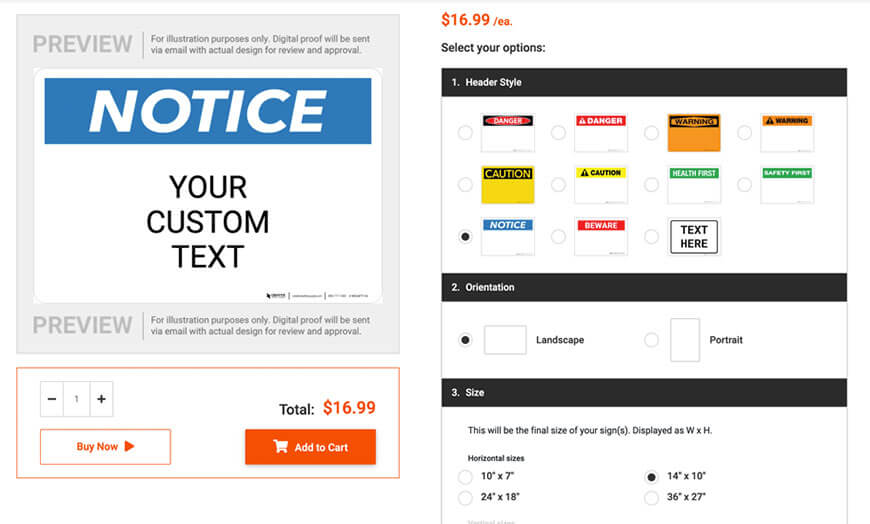Pick the yellow CAUTION header style icon
This screenshot has width=870, height=524.
click(x=507, y=184)
